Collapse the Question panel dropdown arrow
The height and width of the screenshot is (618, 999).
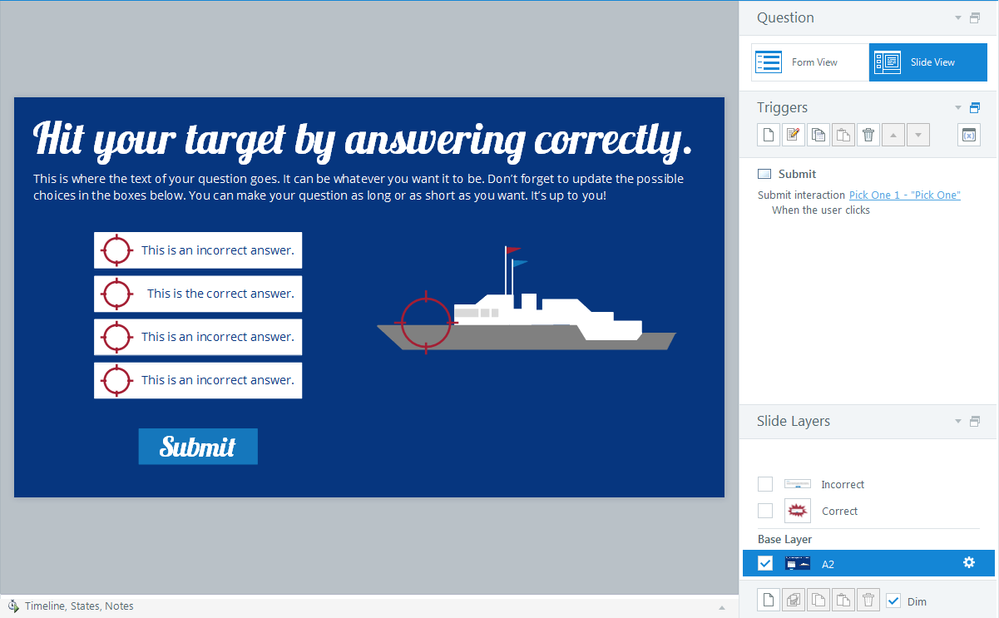pos(958,18)
